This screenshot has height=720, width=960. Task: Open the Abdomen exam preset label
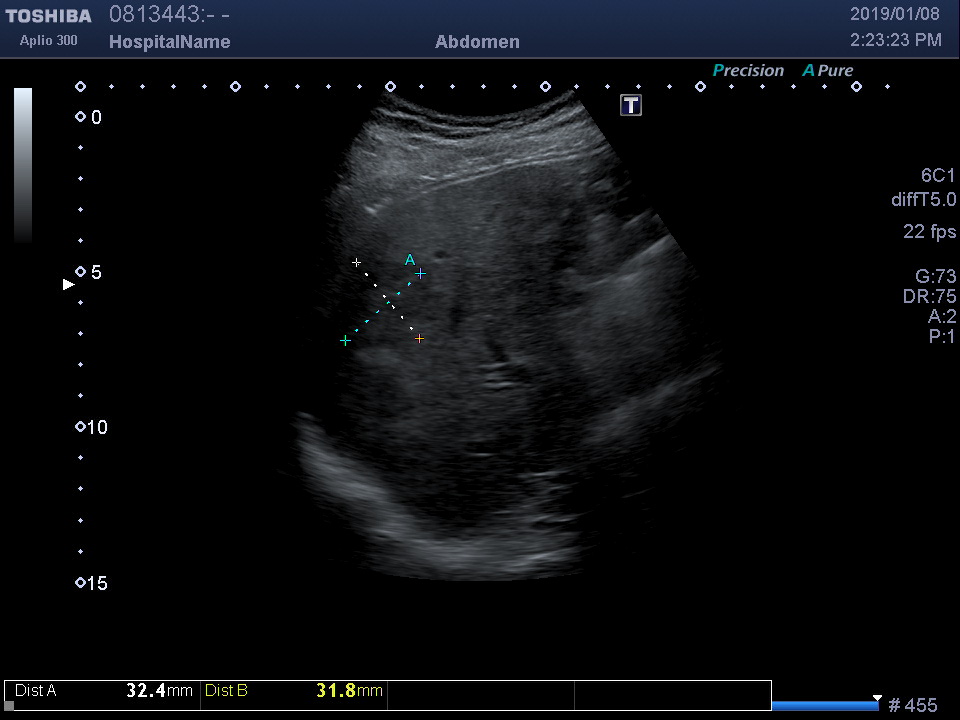coord(477,42)
